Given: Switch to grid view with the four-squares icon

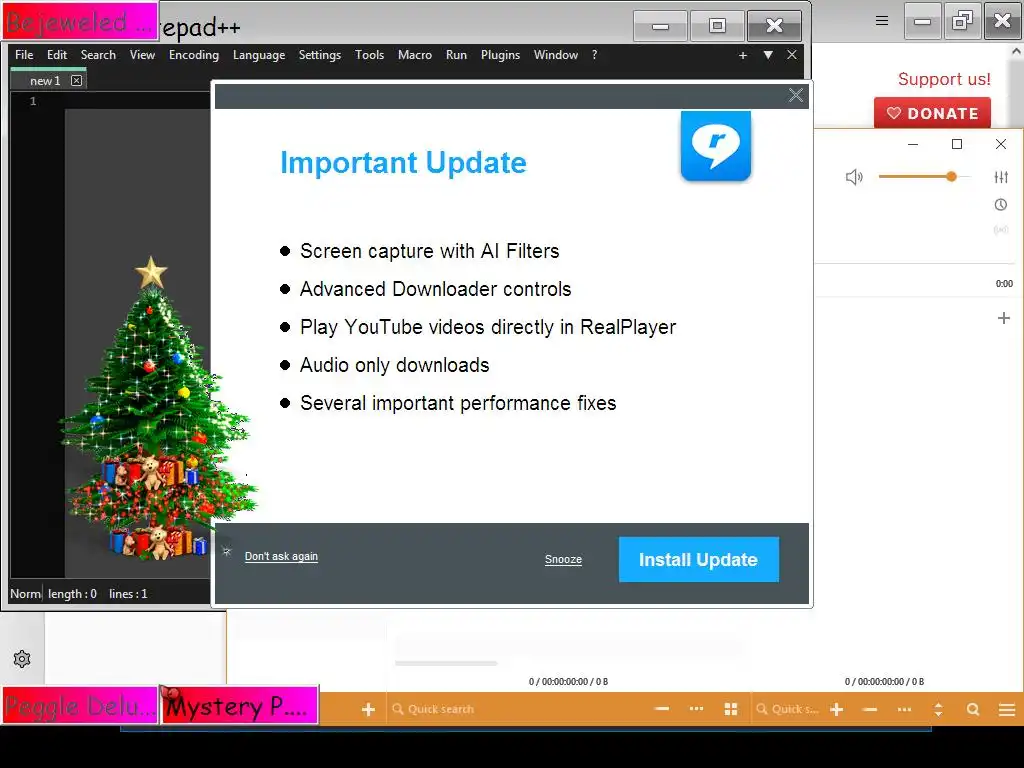Looking at the screenshot, I should 731,709.
